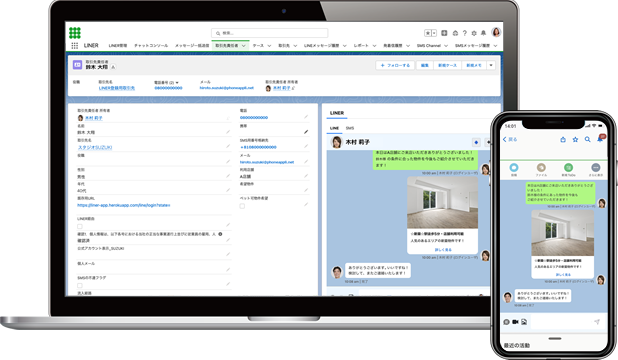This screenshot has height=360, width=618.
Task: Click the global search field at the top
Action: 270,33
